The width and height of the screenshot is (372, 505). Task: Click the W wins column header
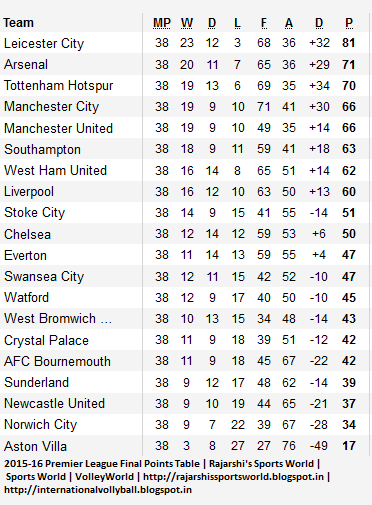pyautogui.click(x=187, y=23)
